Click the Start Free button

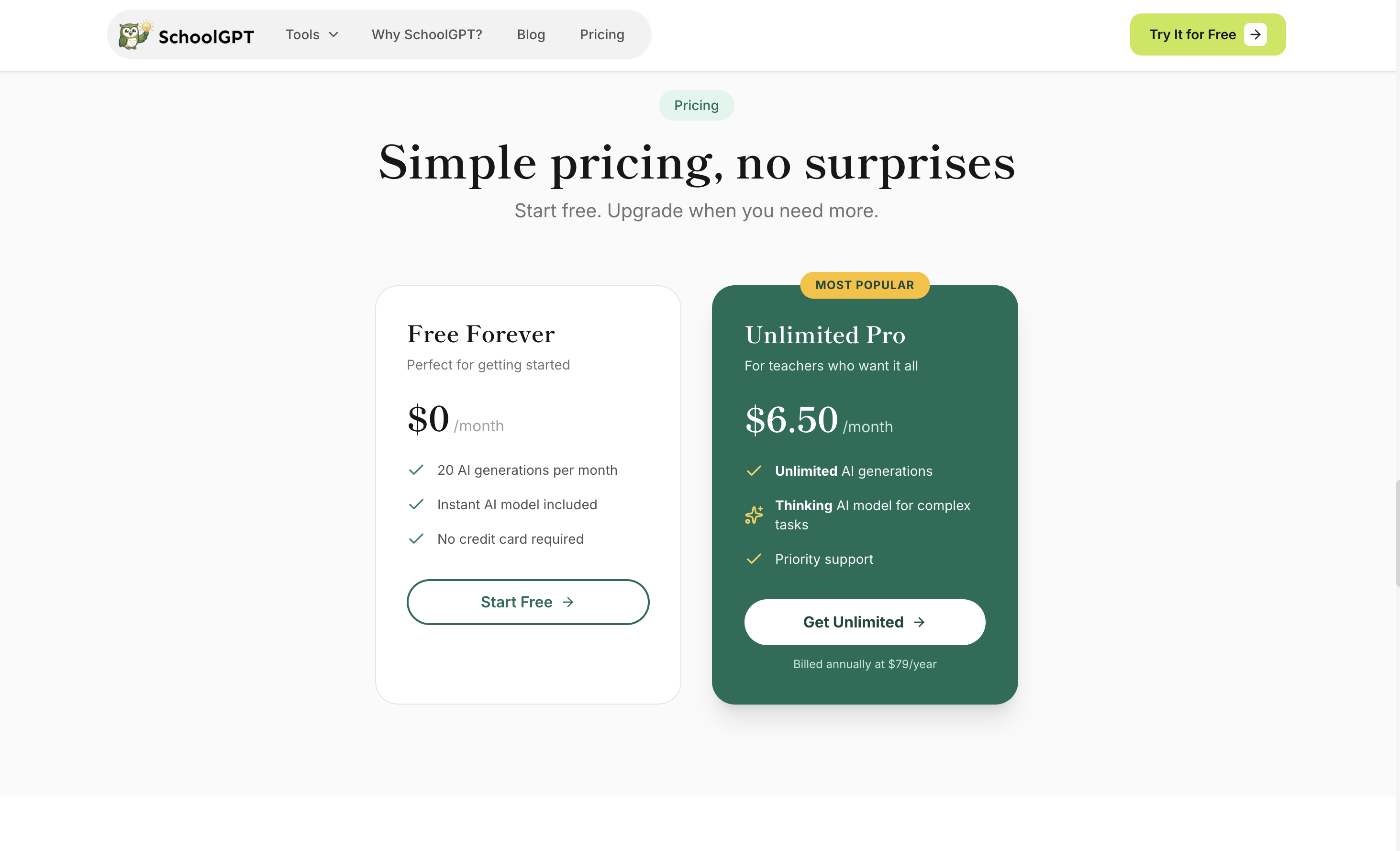tap(528, 602)
